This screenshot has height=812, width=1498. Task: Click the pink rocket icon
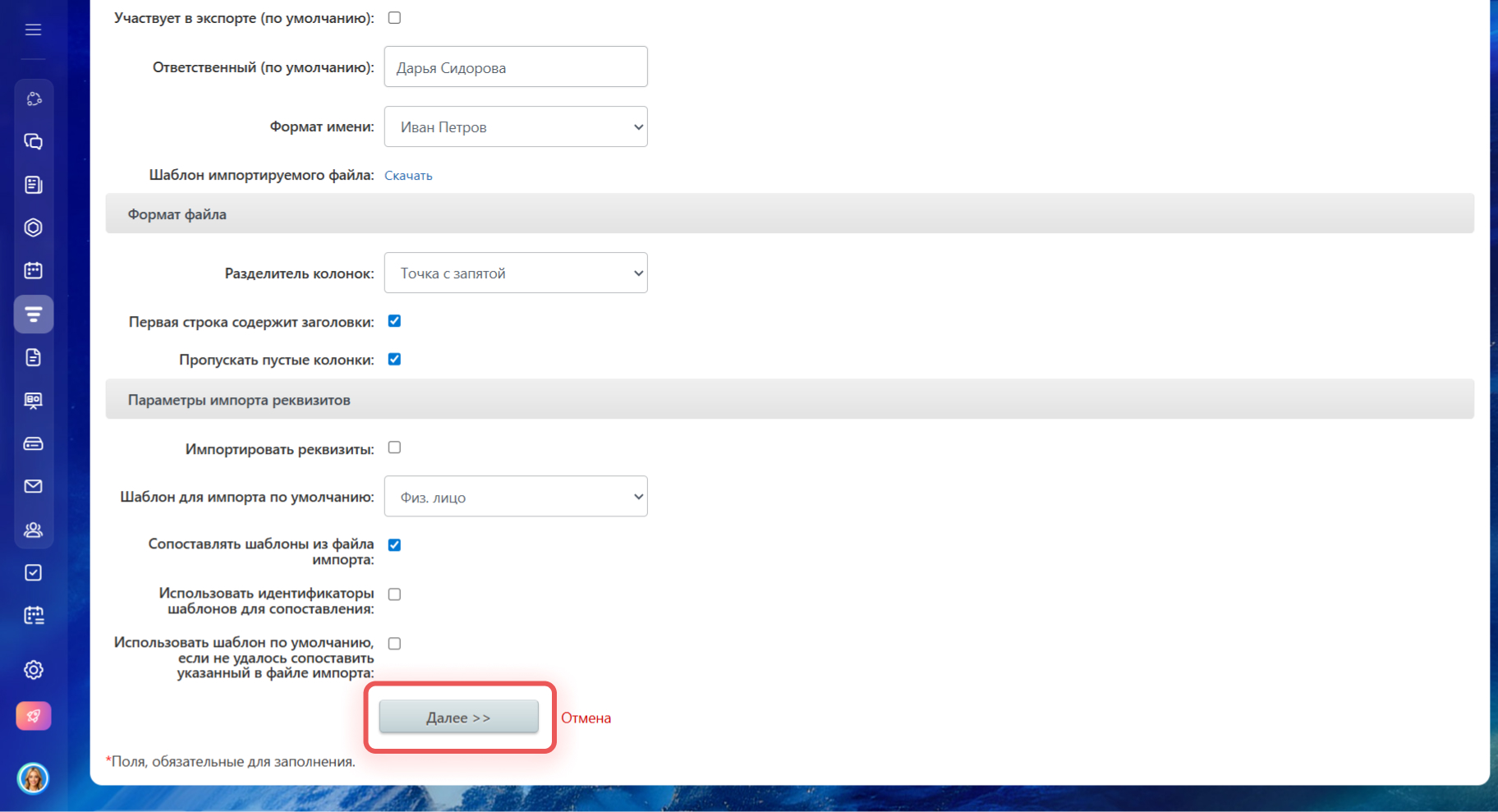coord(33,716)
